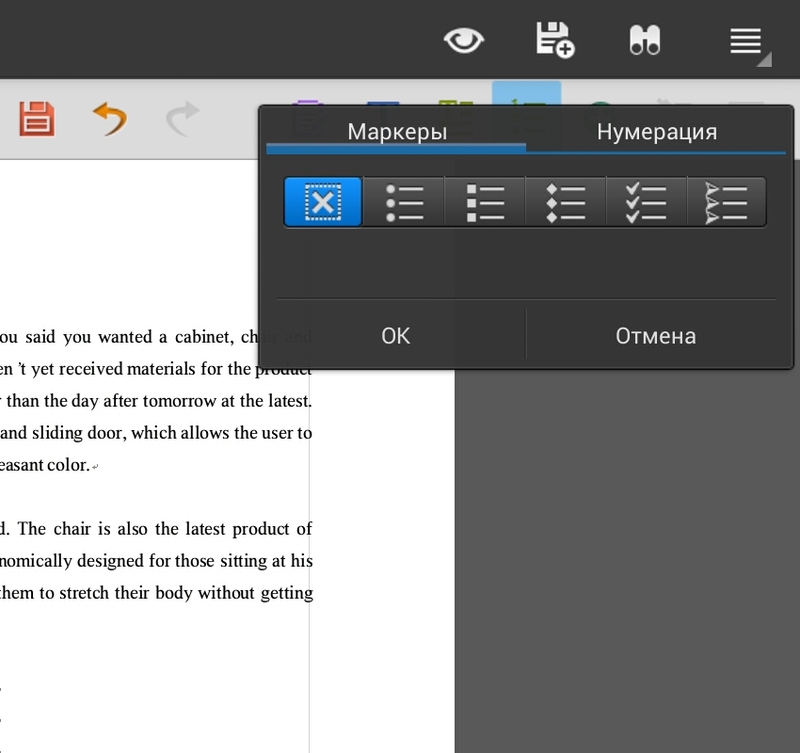Click the text "yet received materials for the"
Screen dimensions: 800x753
[141, 369]
